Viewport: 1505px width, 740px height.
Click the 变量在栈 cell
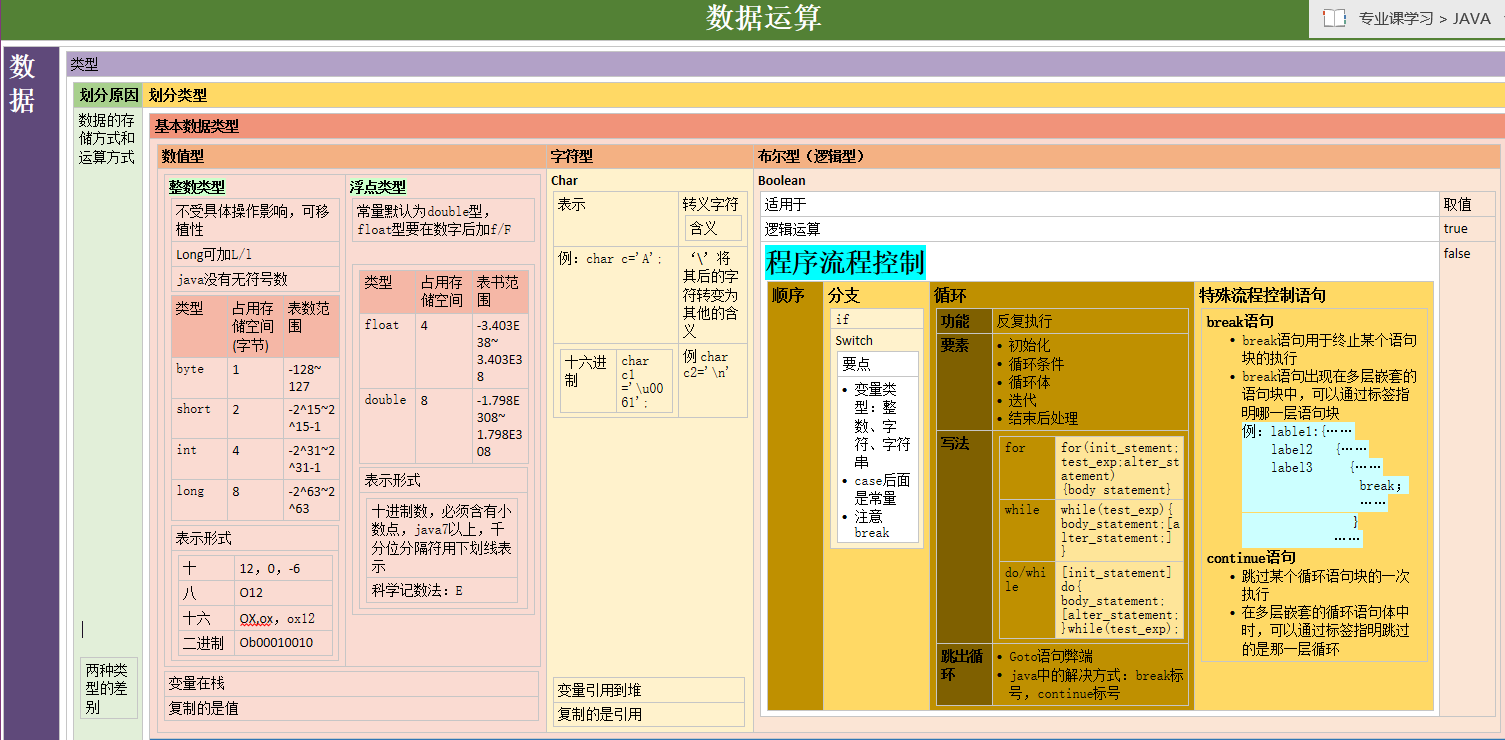click(353, 683)
